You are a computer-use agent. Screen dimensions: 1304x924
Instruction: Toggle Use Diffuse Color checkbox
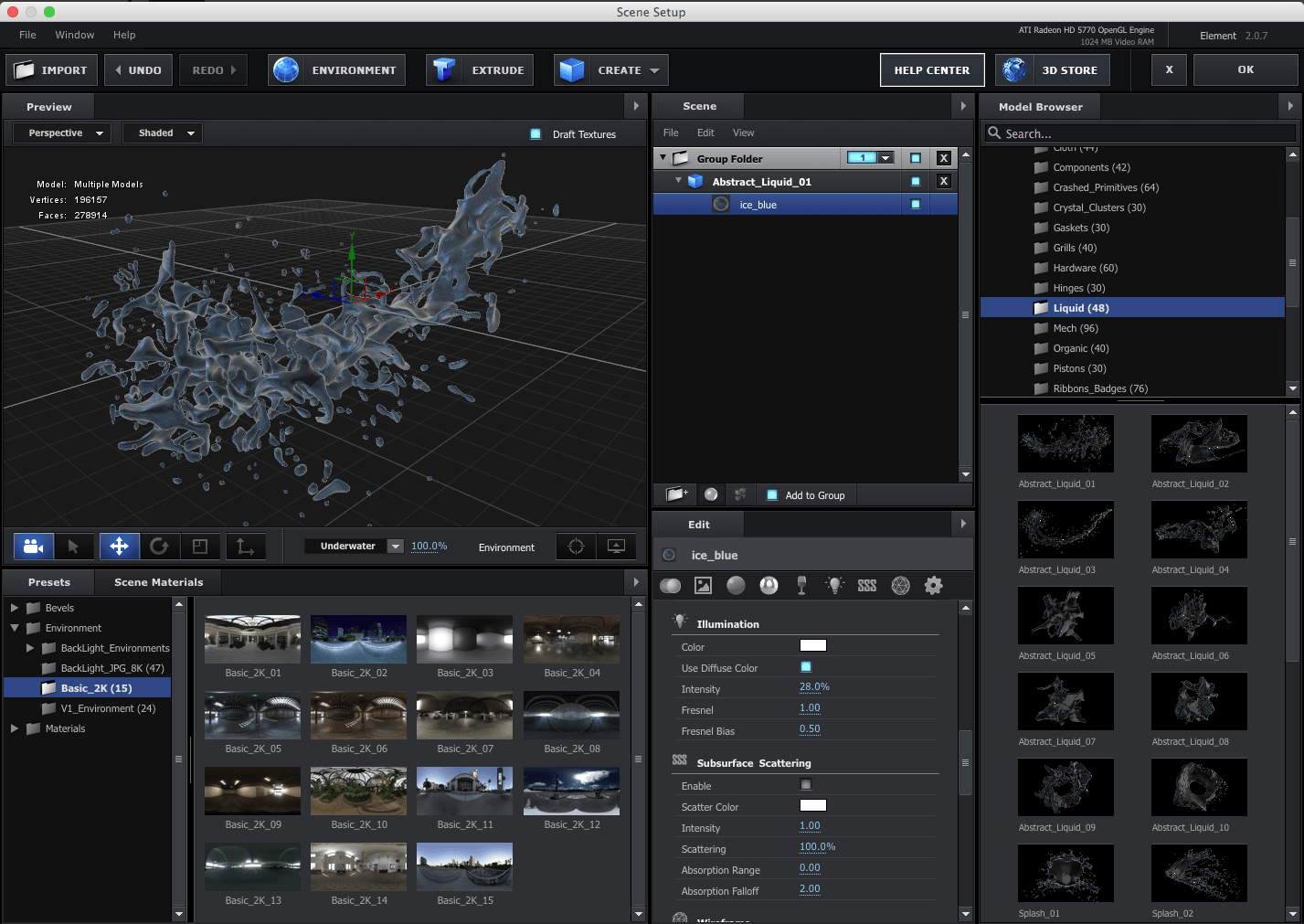(x=806, y=667)
